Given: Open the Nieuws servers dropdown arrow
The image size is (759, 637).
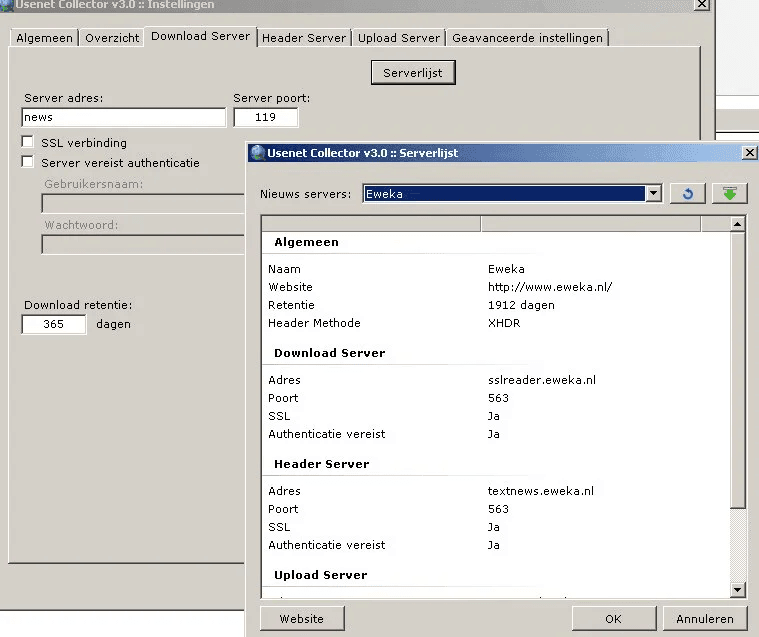Looking at the screenshot, I should (653, 194).
